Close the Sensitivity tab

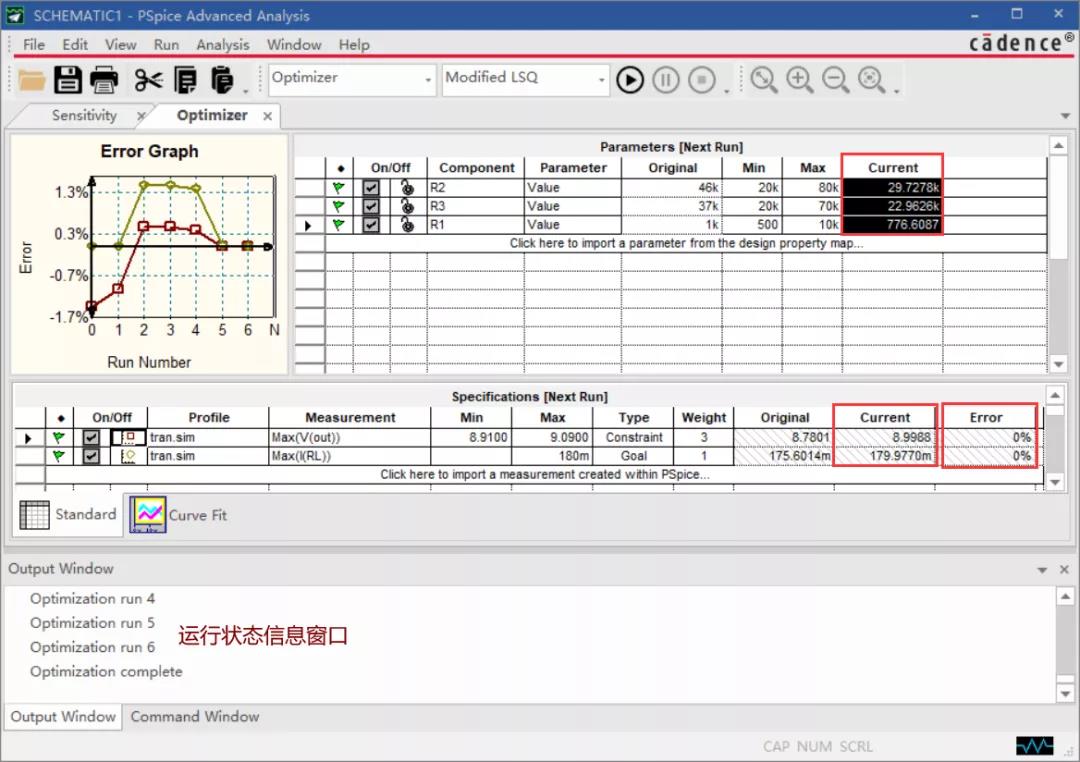click(x=141, y=116)
